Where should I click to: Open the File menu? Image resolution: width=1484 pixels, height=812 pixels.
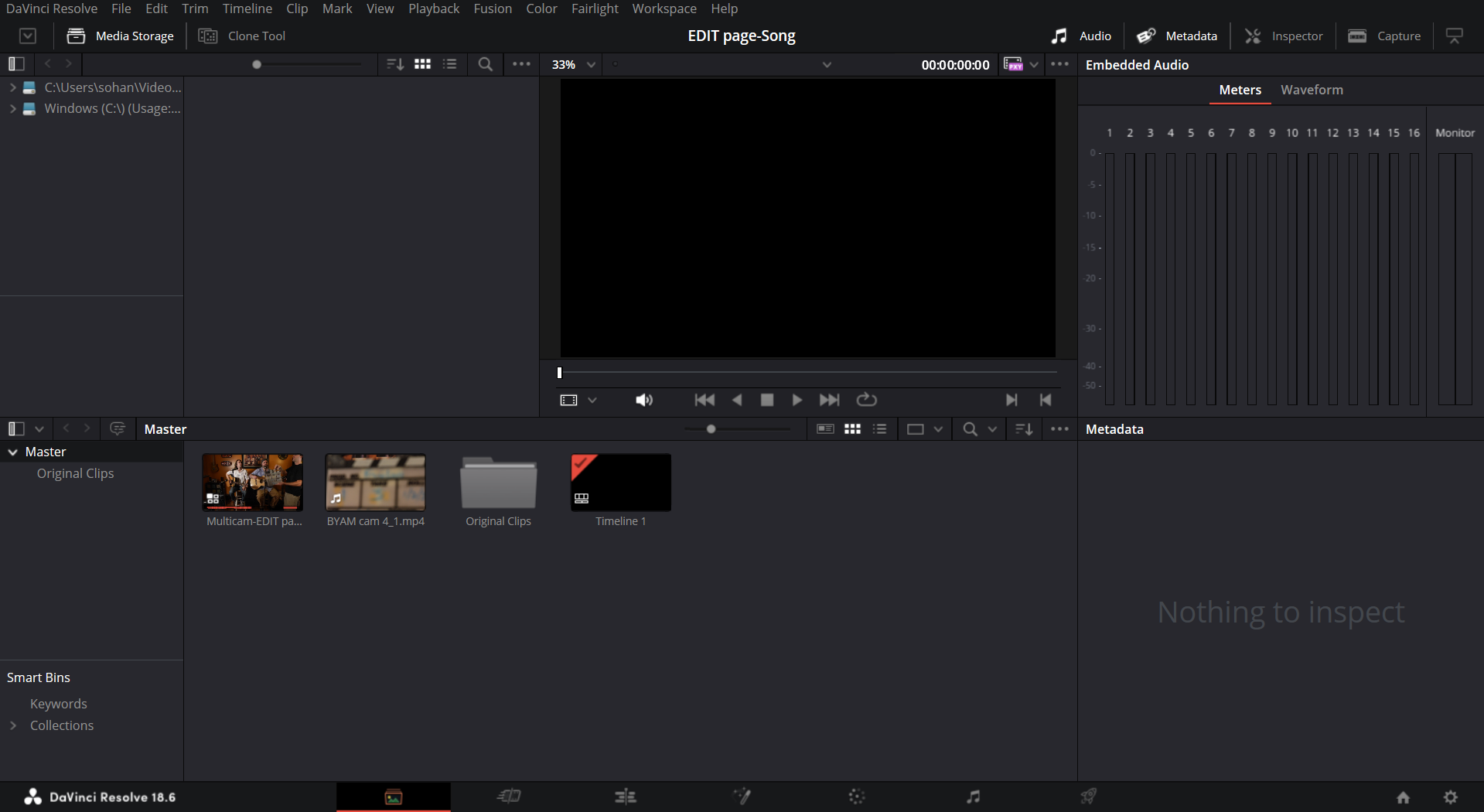[121, 9]
